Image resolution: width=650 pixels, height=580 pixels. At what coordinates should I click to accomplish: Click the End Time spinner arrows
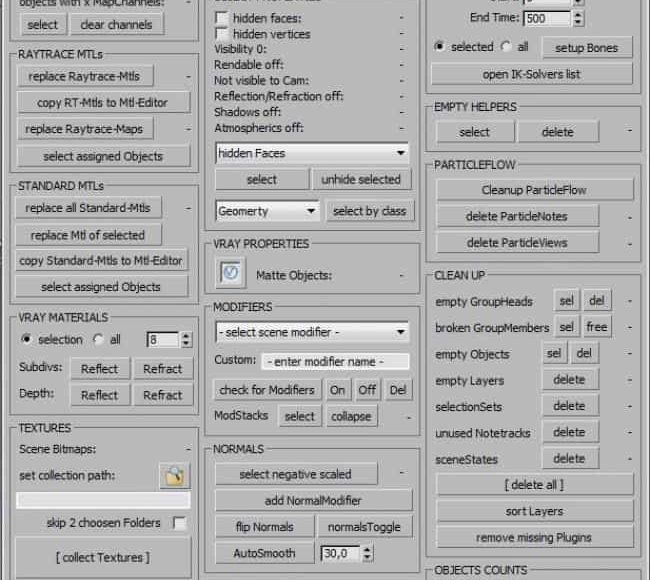(x=579, y=18)
